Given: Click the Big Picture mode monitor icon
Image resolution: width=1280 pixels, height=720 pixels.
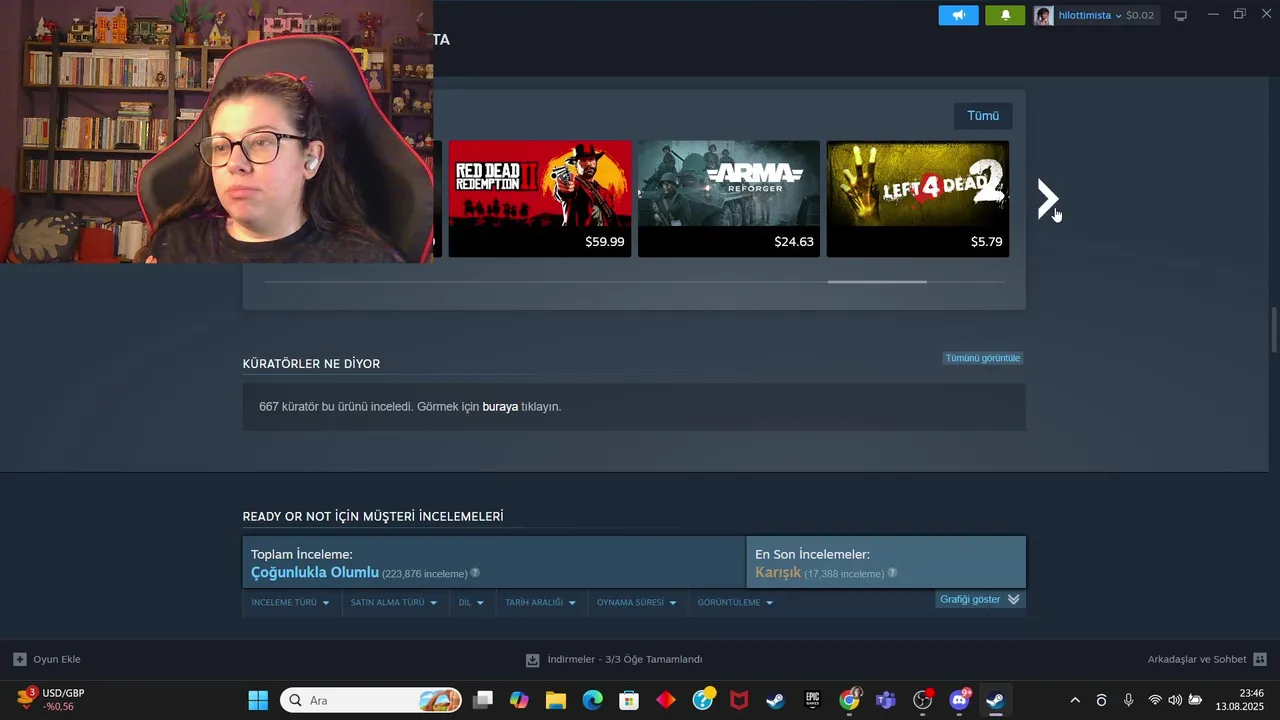Looking at the screenshot, I should pyautogui.click(x=1180, y=15).
